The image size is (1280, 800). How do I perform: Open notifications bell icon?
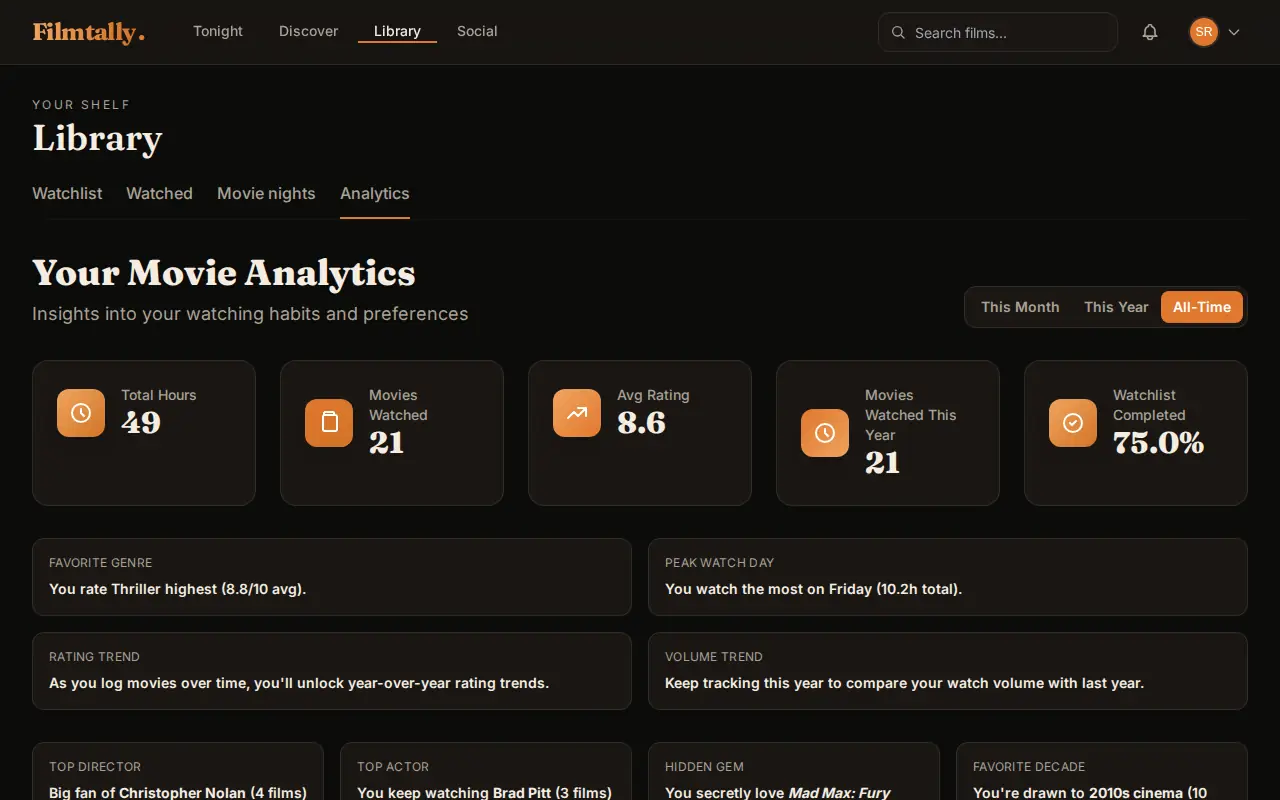(1150, 32)
